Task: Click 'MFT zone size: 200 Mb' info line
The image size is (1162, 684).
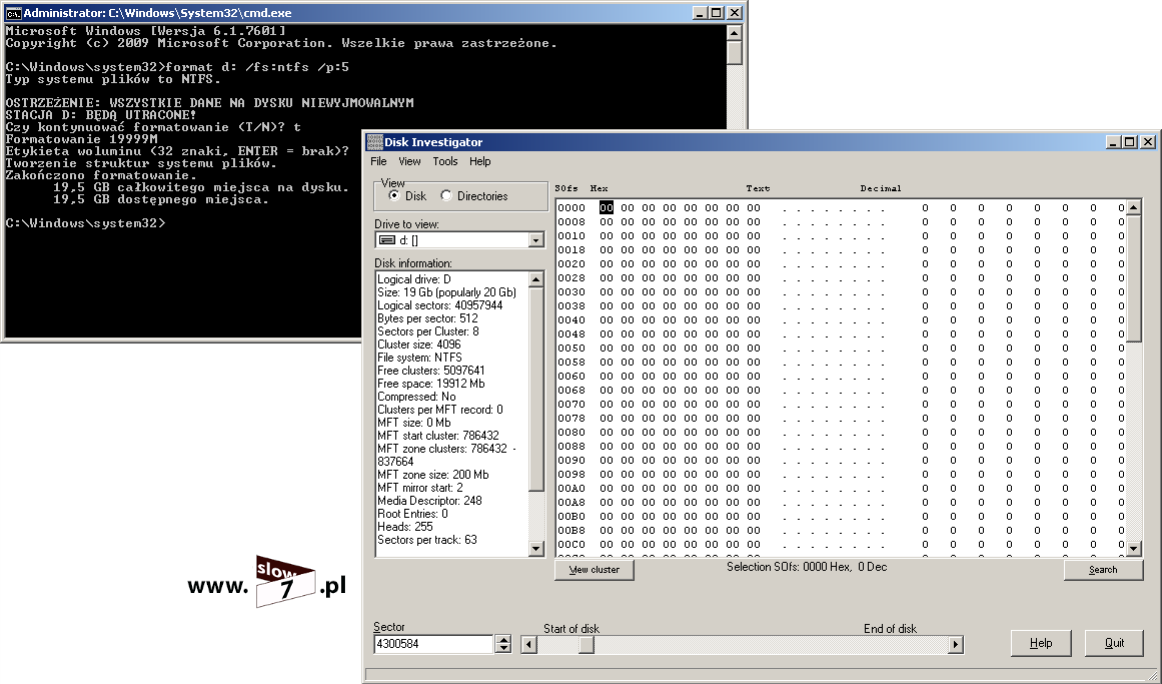Action: 433,475
